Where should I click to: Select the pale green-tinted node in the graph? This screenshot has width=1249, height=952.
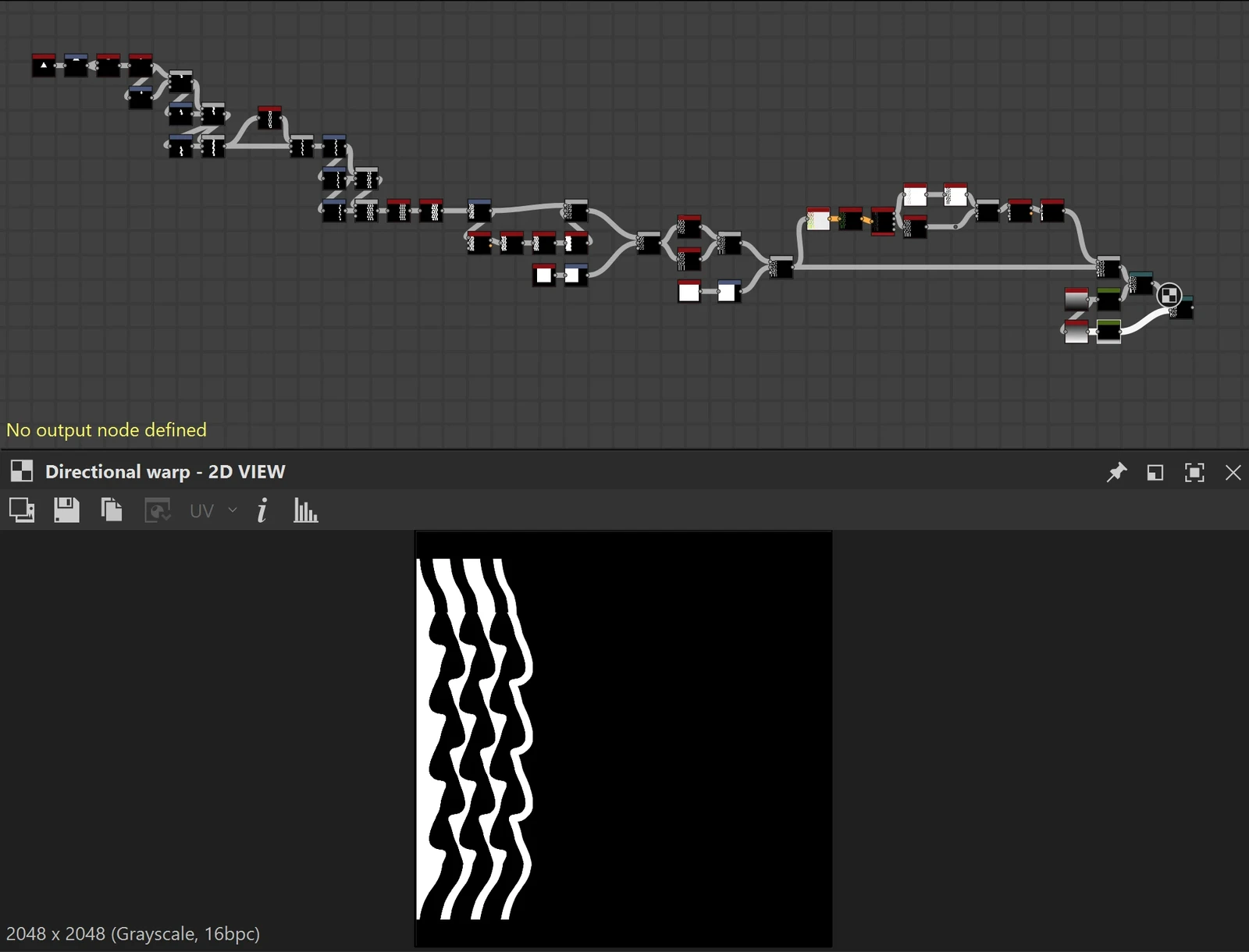coord(818,219)
